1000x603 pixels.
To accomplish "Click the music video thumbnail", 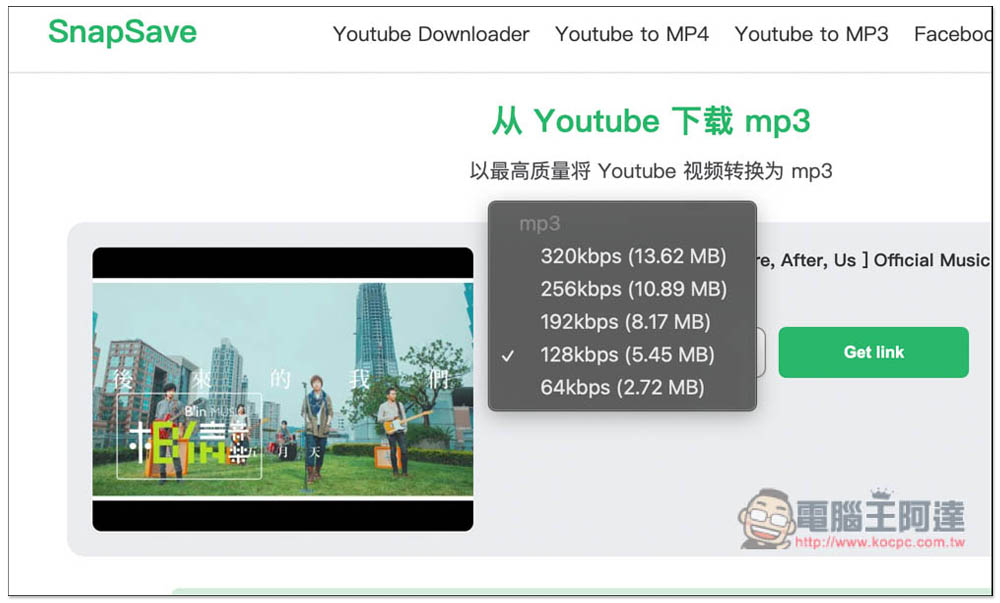I will coord(283,389).
